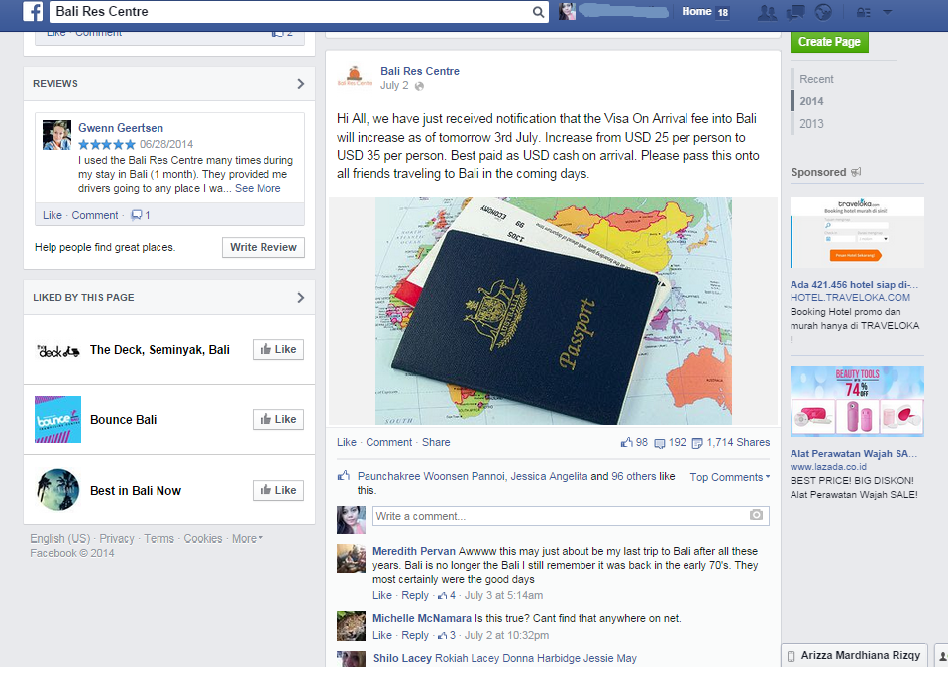Click the search magnifier icon

pos(537,12)
